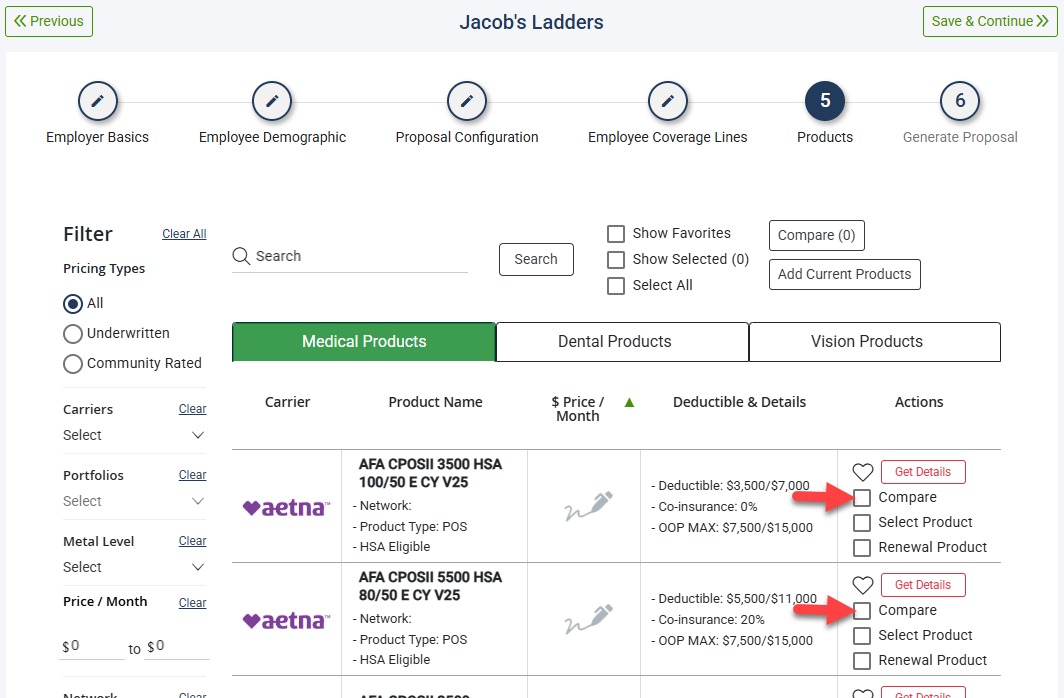This screenshot has height=698, width=1064.
Task: Click product name AFA CPOSII 3500 HSA 100/50
Action: click(x=430, y=473)
